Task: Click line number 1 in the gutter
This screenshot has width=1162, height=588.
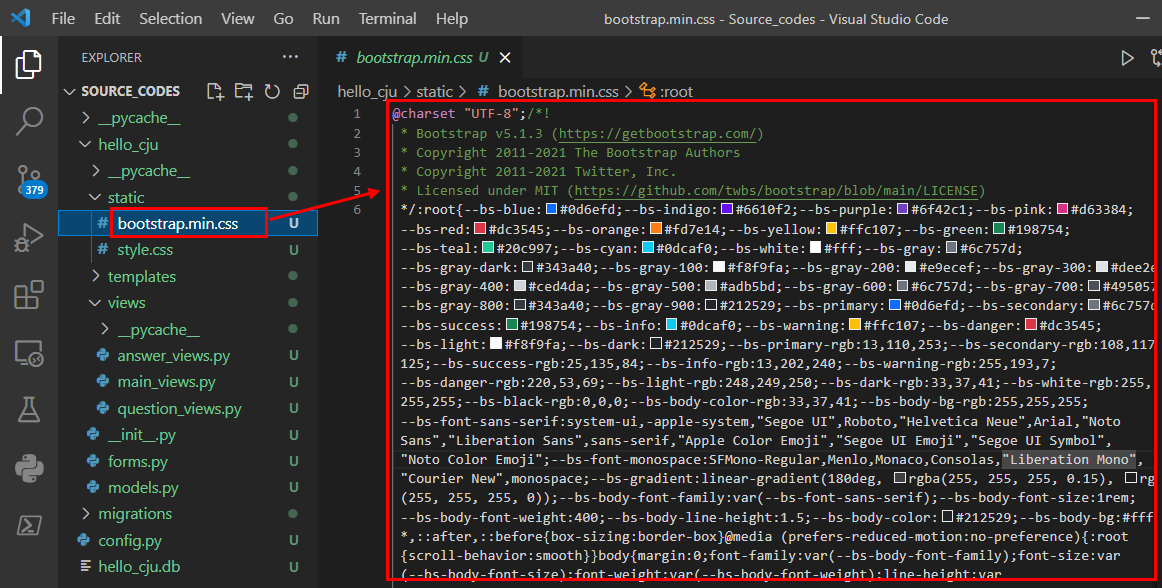Action: [x=356, y=114]
